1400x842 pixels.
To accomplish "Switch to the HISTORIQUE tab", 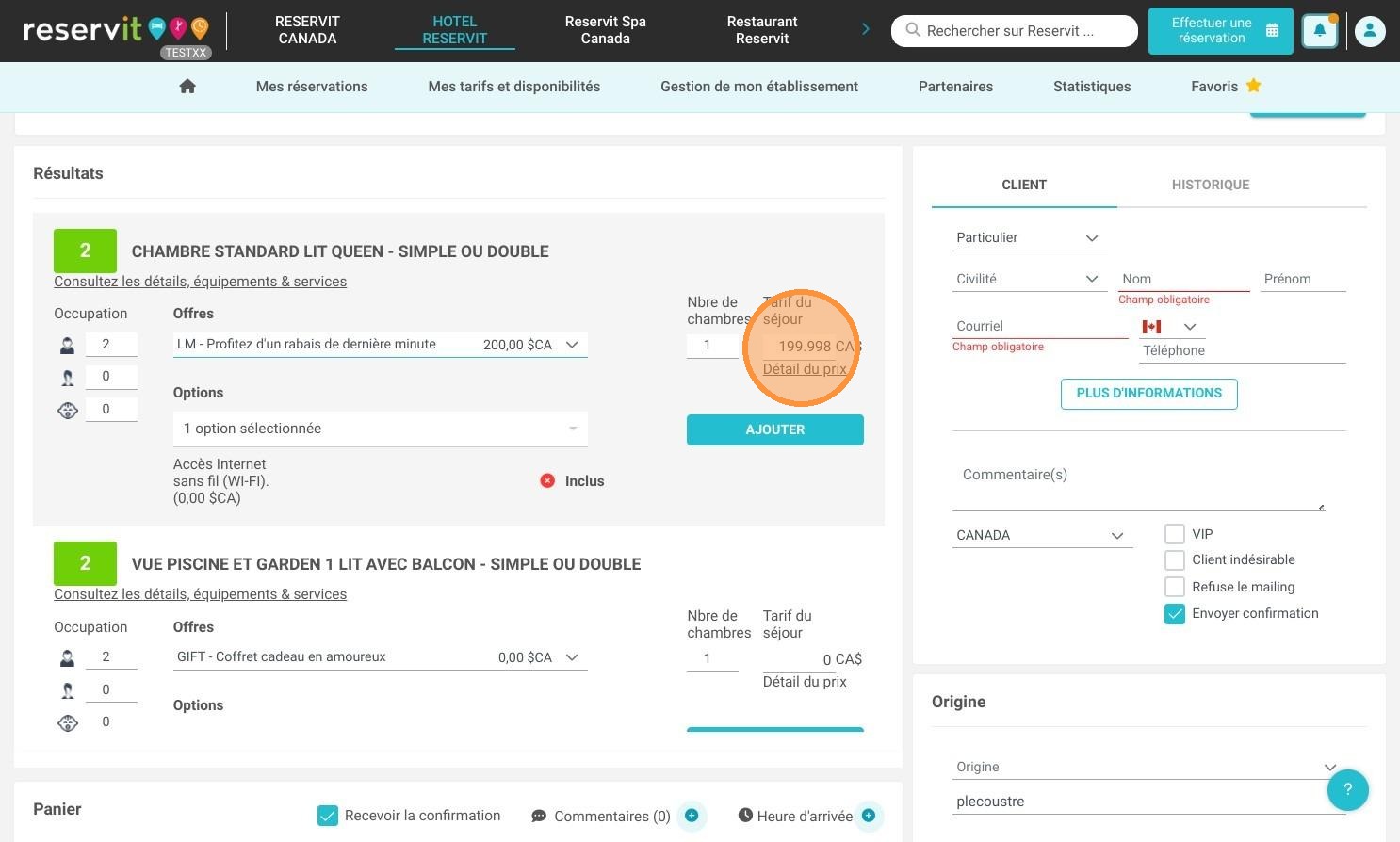I will point(1211,185).
